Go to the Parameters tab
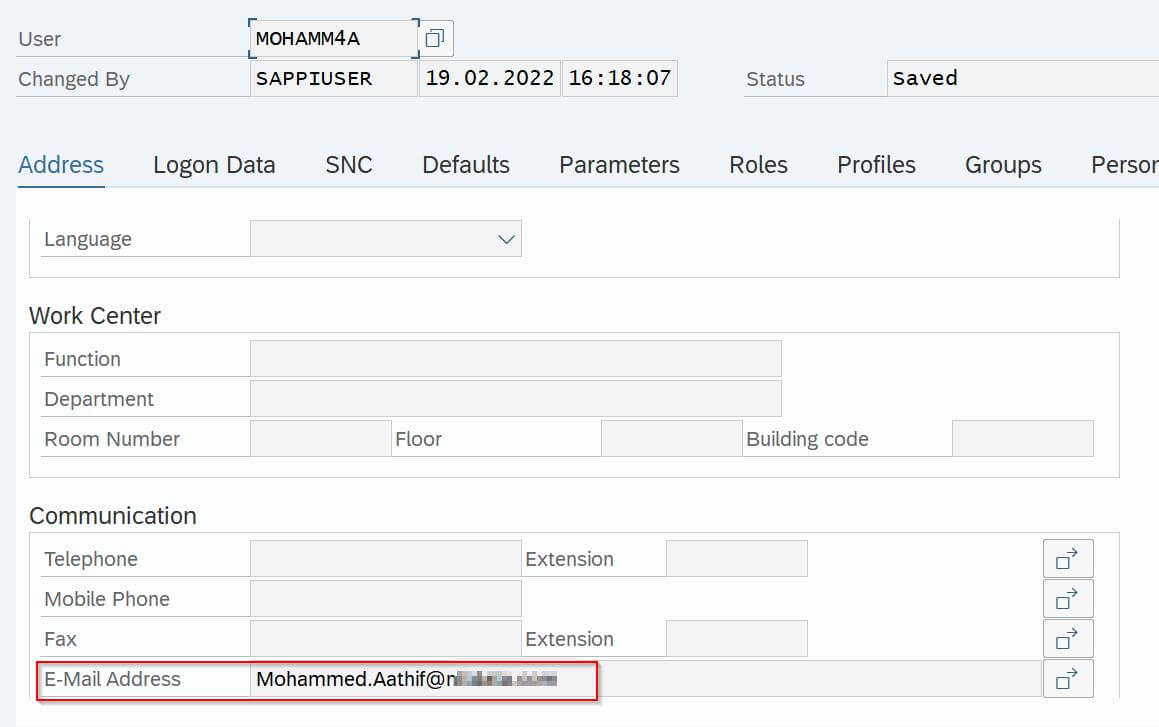Viewport: 1159px width, 727px height. click(x=619, y=165)
